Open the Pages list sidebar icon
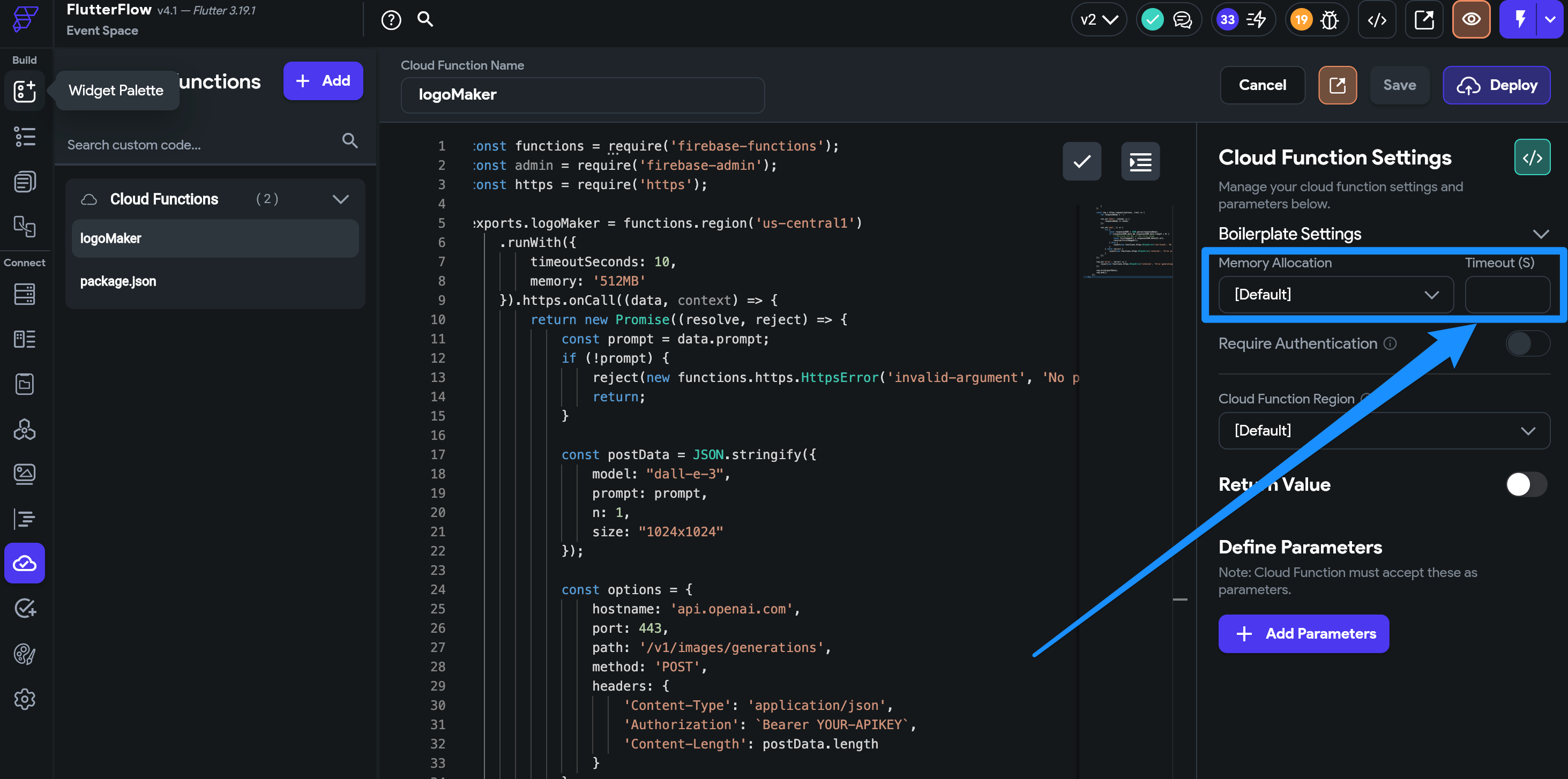 coord(25,182)
